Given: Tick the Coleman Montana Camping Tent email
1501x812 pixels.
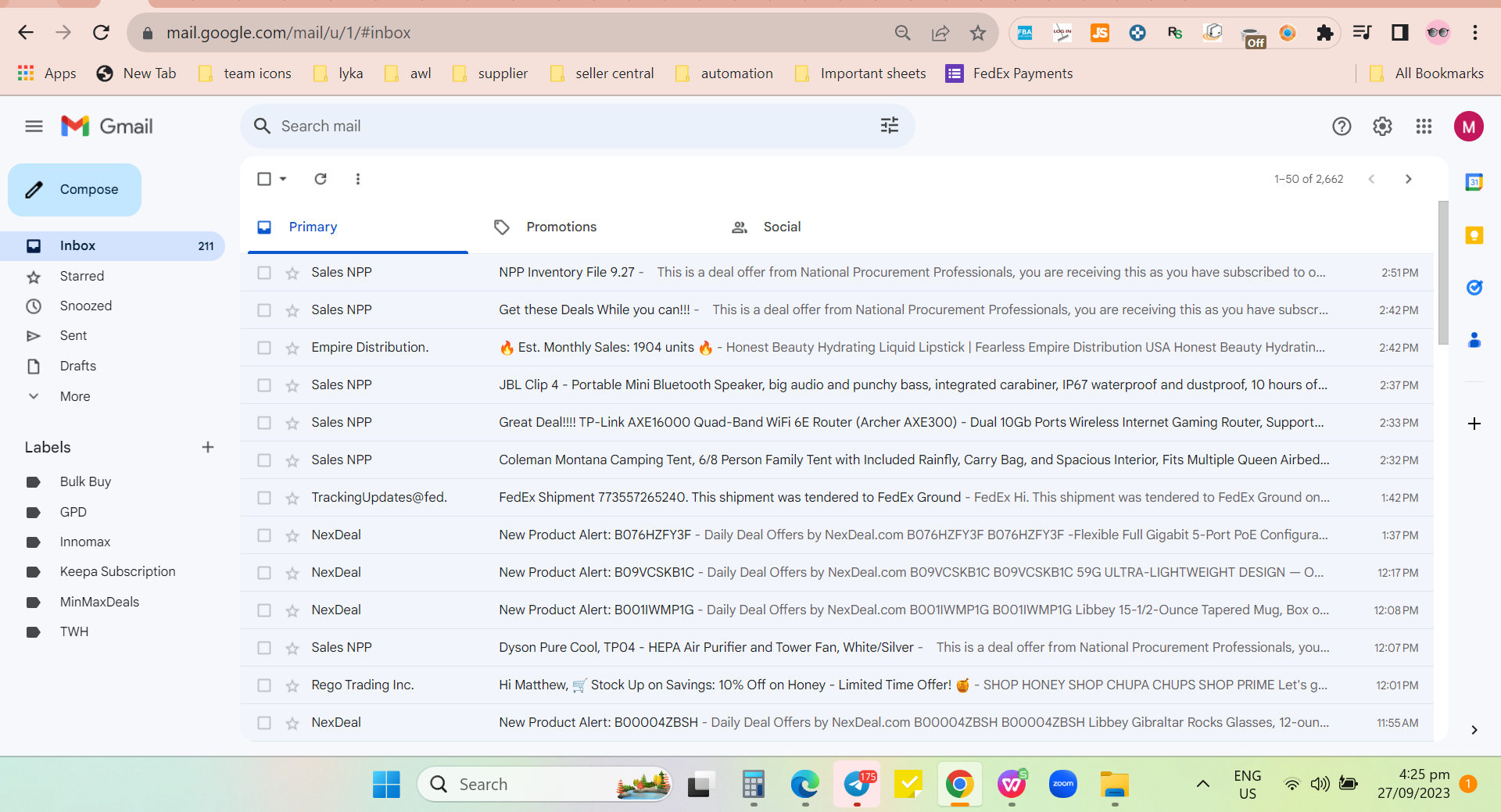Looking at the screenshot, I should 264,460.
